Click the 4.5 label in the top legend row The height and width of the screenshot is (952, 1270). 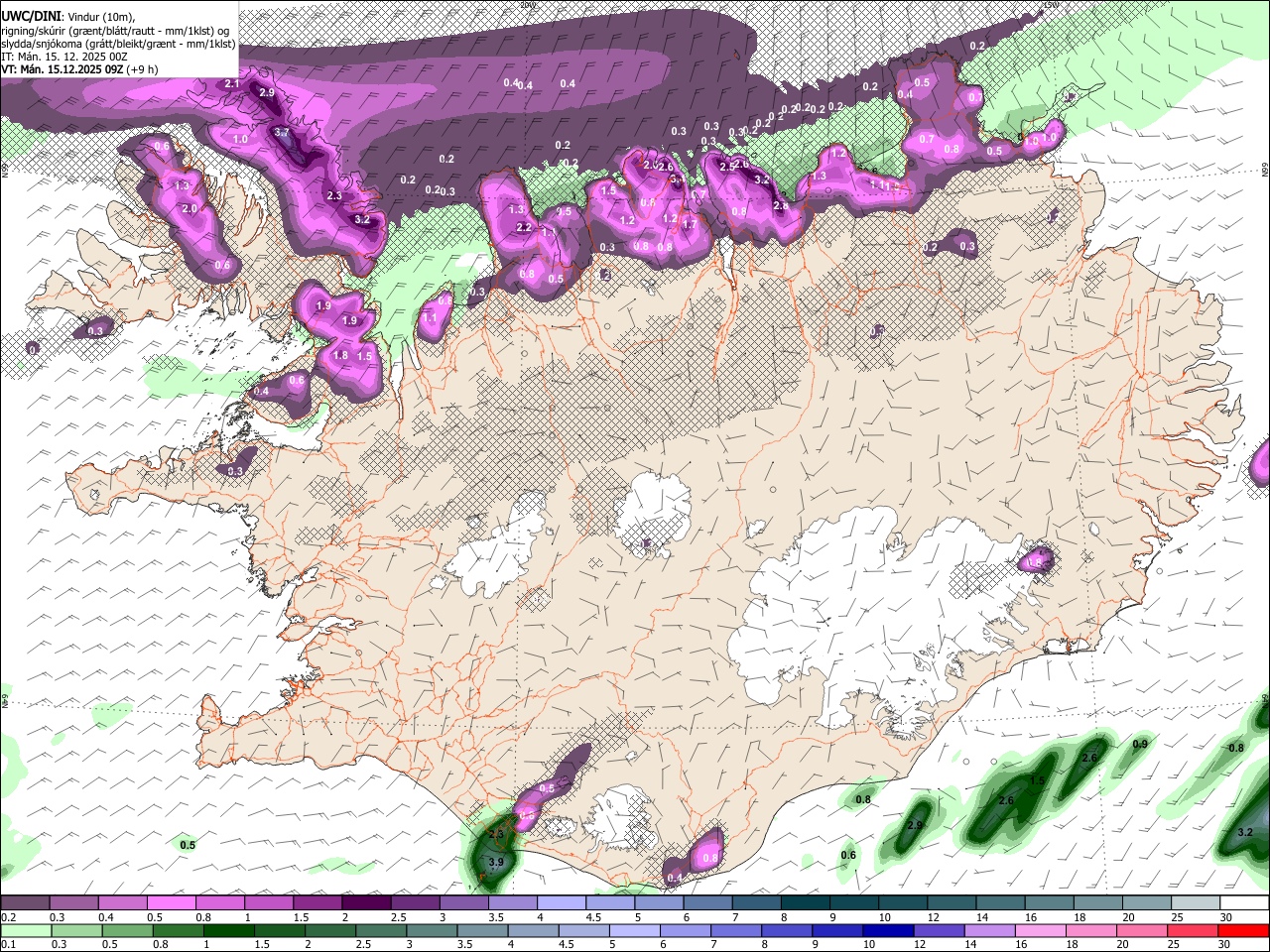coord(593,918)
